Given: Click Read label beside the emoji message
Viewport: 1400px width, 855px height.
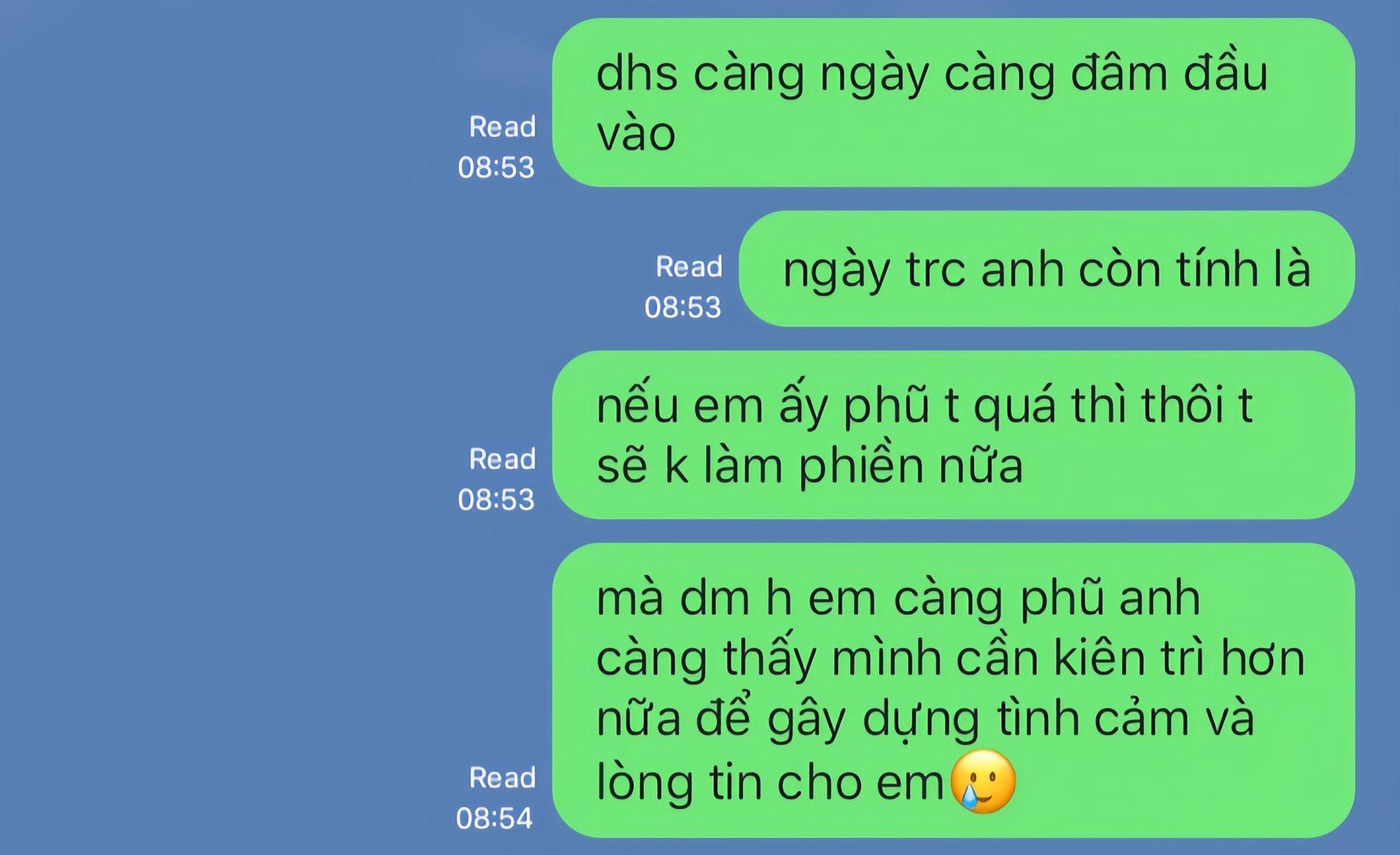Looking at the screenshot, I should [502, 778].
